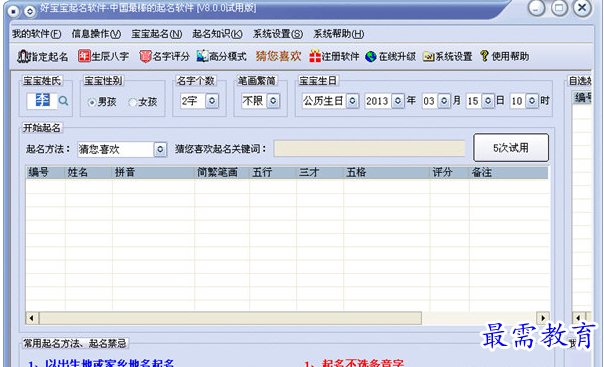
Task: Click the up-down arrows title bar button
Action: 30,11
